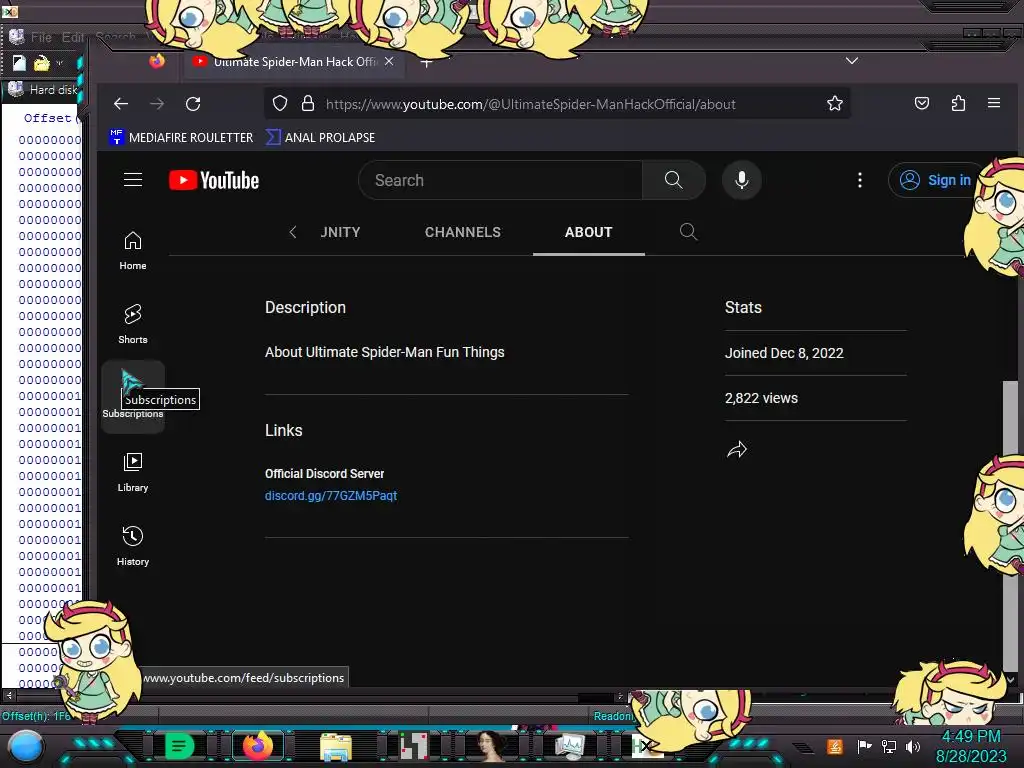The image size is (1024, 768).
Task: Click the share arrow under Stats
Action: 737,449
